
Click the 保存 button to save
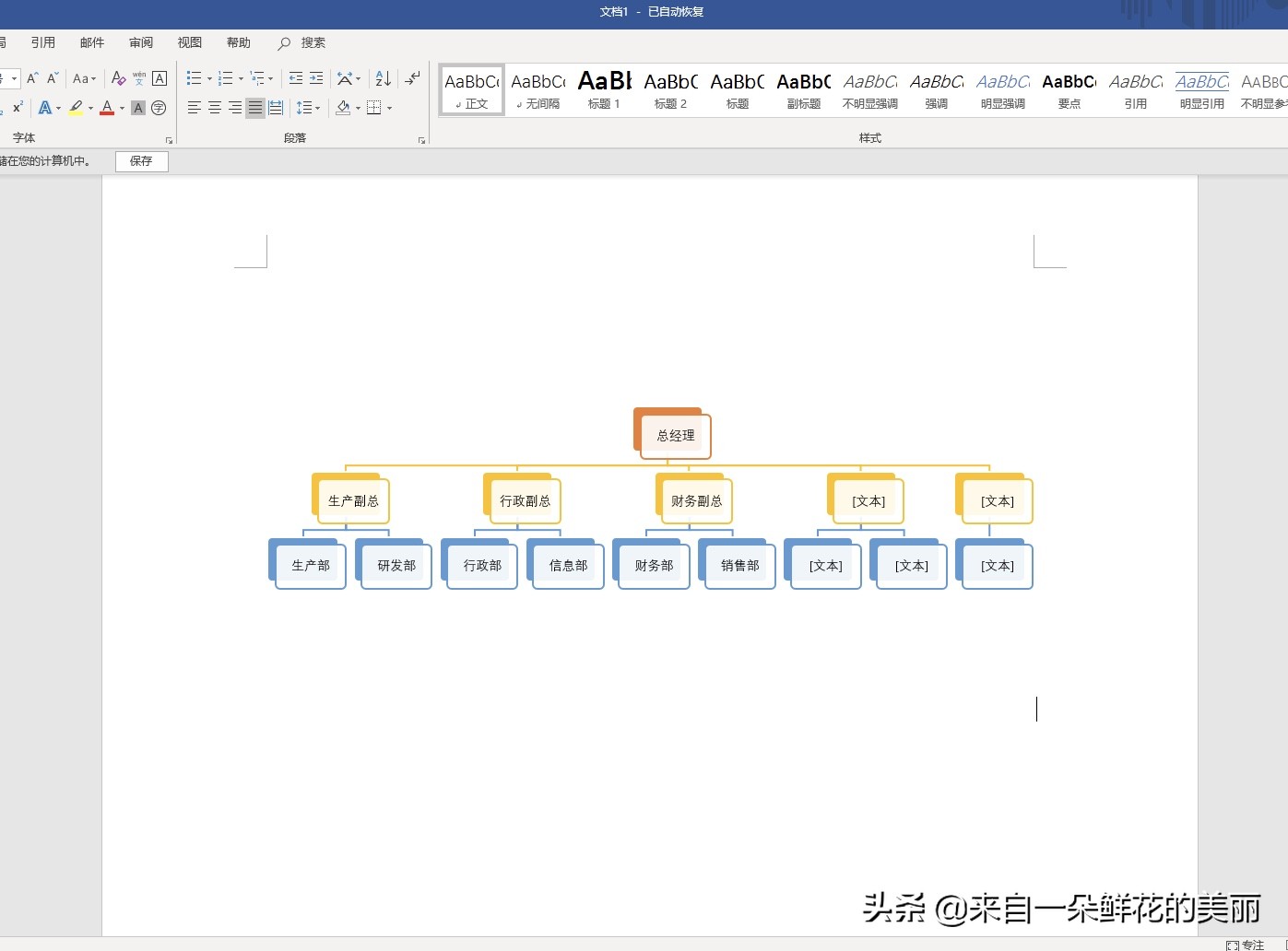click(140, 161)
